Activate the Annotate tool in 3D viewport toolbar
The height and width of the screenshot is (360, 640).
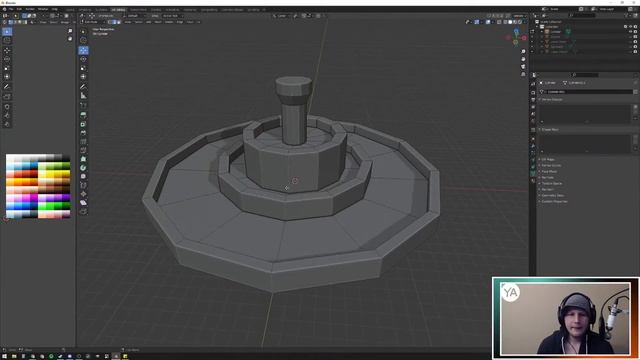[x=83, y=87]
